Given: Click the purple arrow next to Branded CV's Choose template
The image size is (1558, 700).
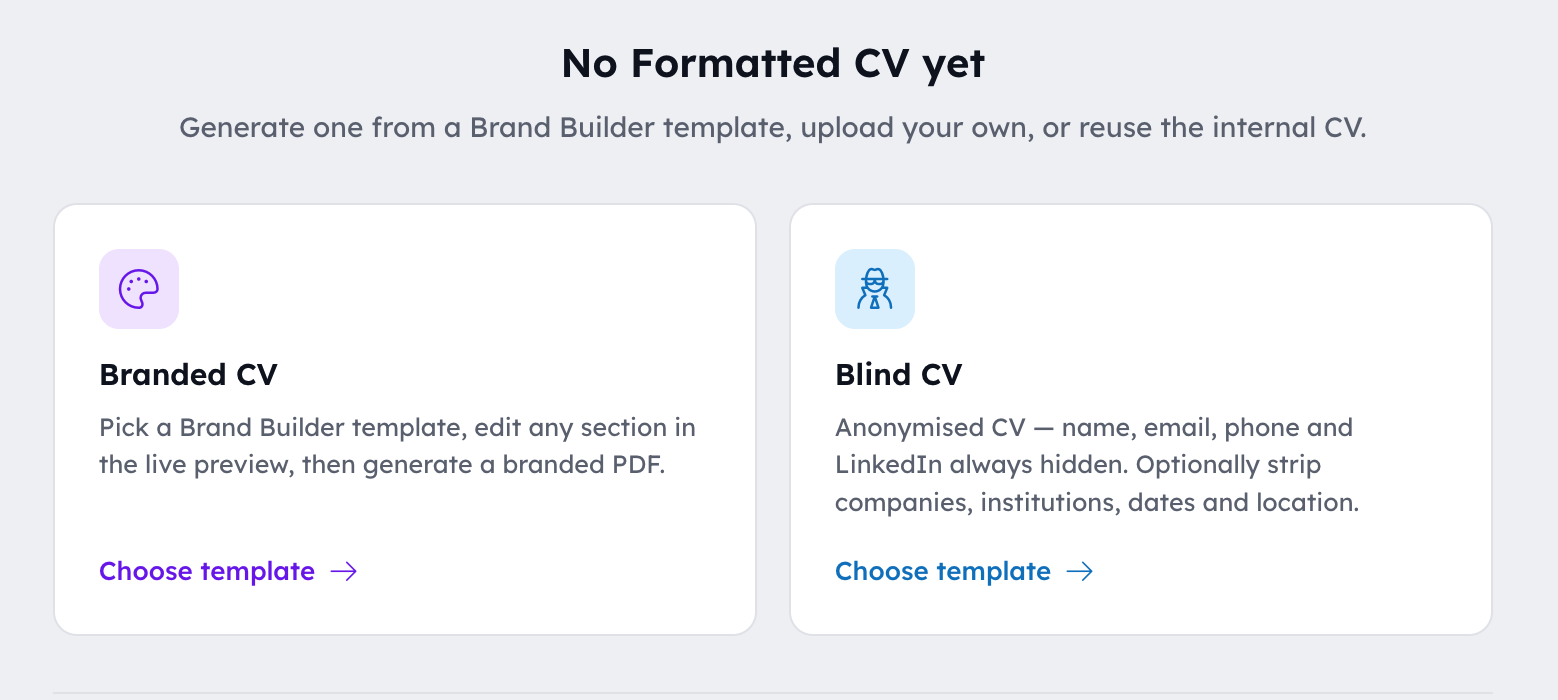Looking at the screenshot, I should point(344,571).
